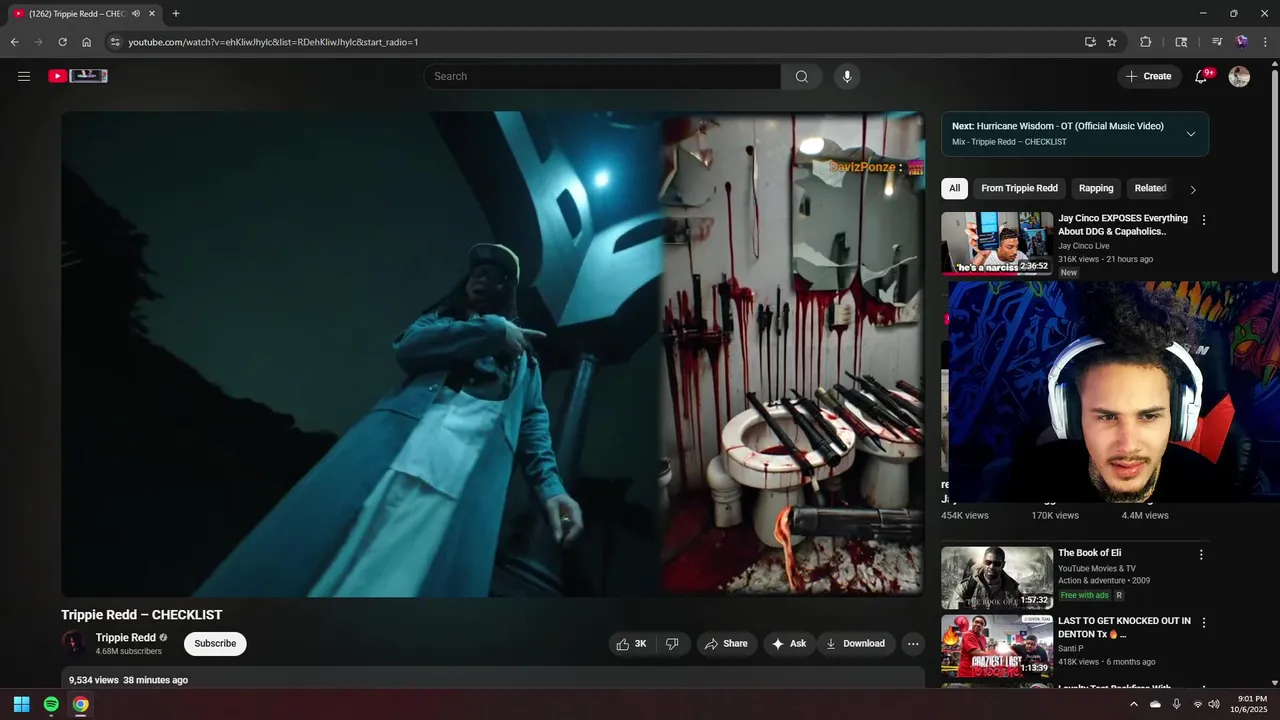Viewport: 1280px width, 720px height.
Task: Subscribe to Trippie Redd
Action: 215,644
